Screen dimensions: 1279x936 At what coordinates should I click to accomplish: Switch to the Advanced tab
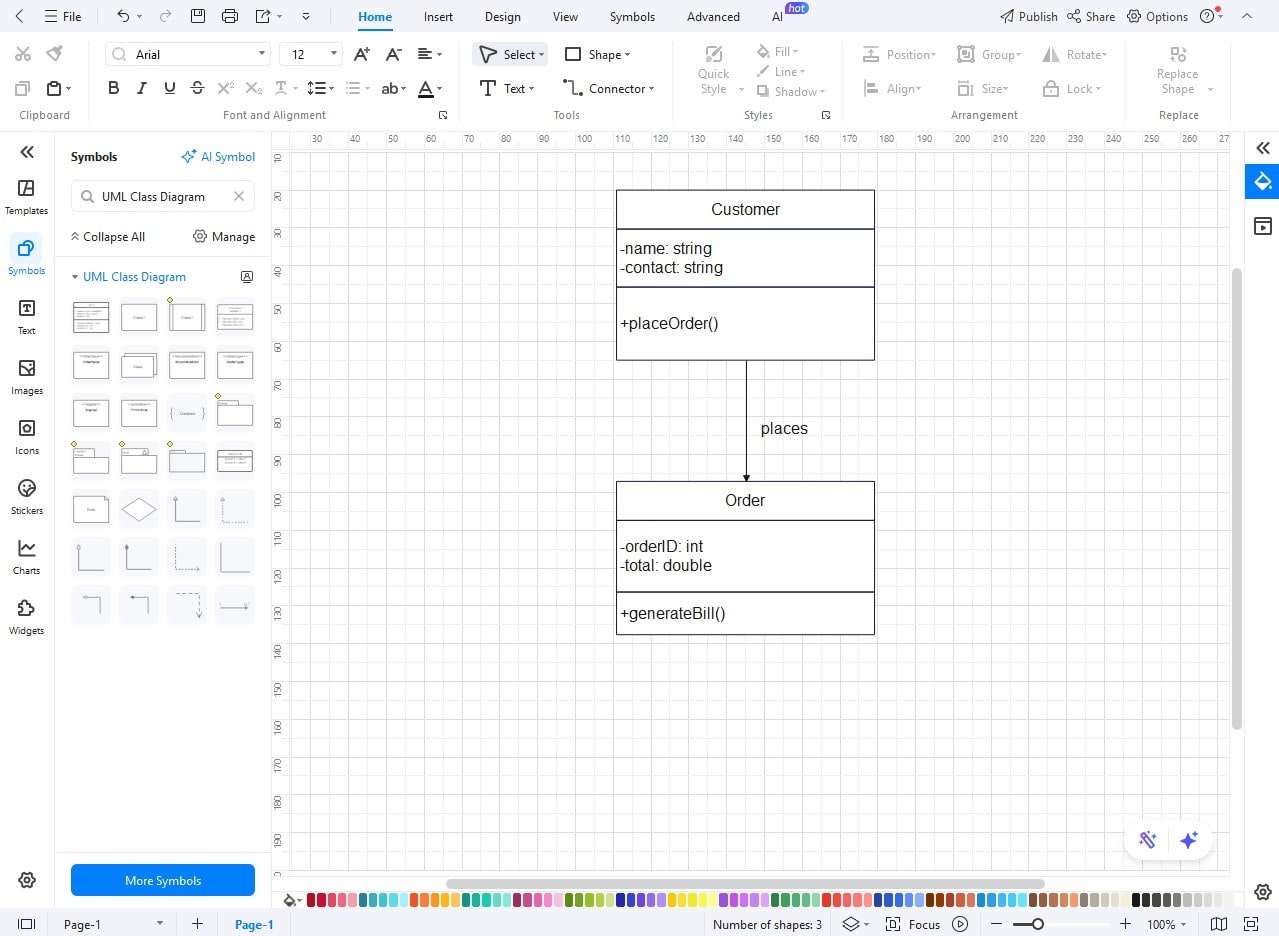(x=713, y=16)
